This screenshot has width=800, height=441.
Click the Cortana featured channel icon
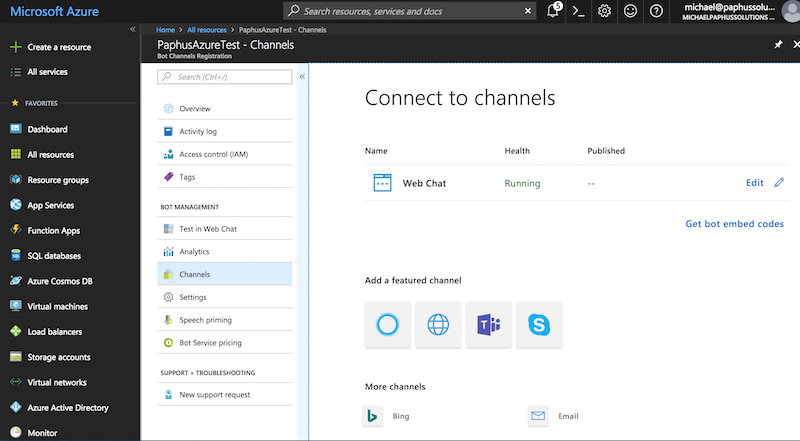click(x=387, y=325)
